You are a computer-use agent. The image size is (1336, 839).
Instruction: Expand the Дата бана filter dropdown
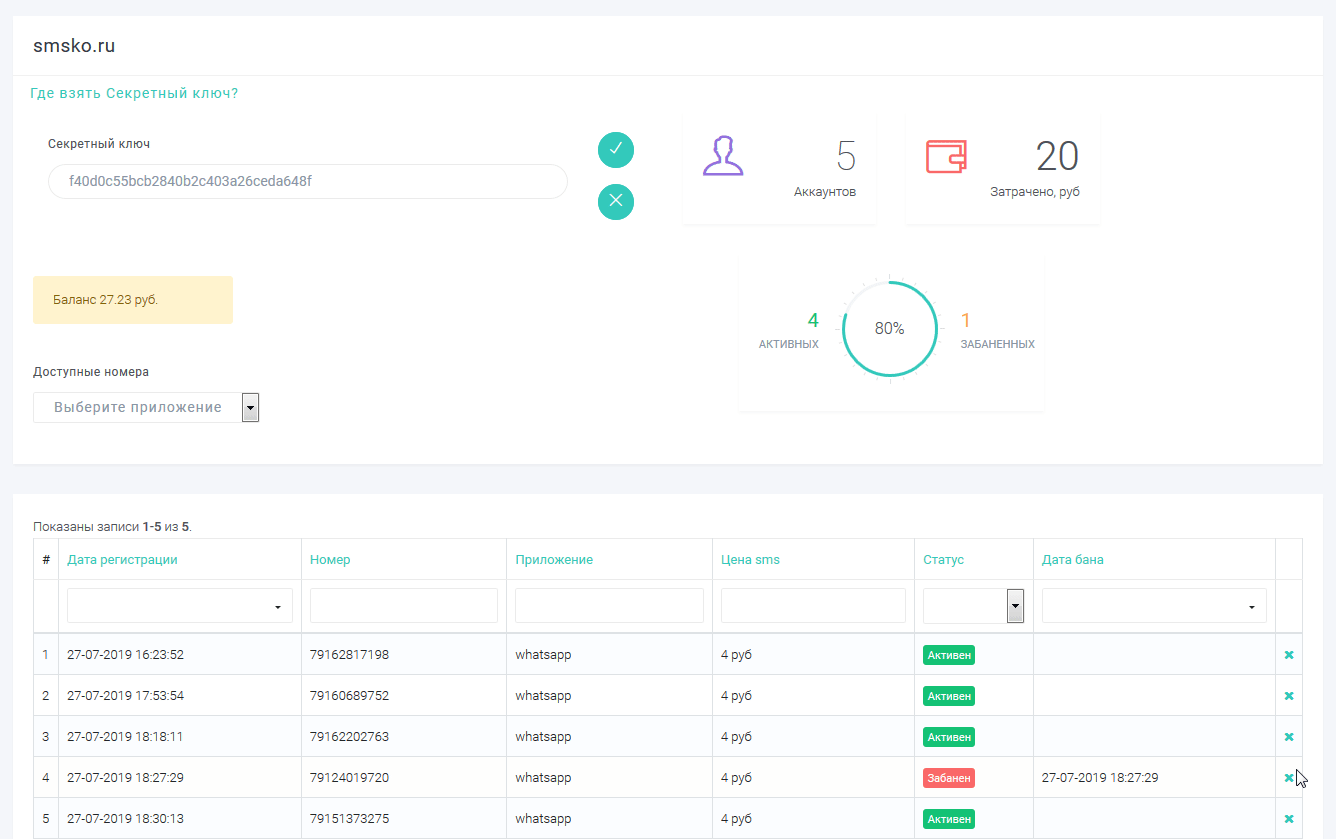tap(1153, 606)
